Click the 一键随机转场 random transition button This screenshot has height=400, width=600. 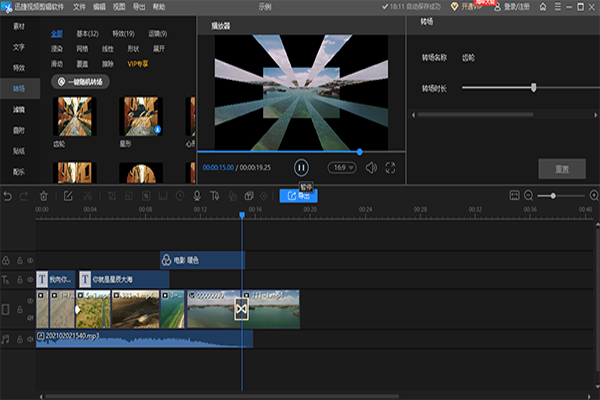tap(81, 81)
